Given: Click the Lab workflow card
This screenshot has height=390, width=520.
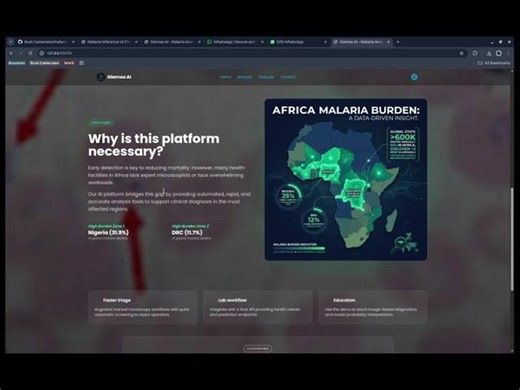Looking at the screenshot, I should click(258, 307).
